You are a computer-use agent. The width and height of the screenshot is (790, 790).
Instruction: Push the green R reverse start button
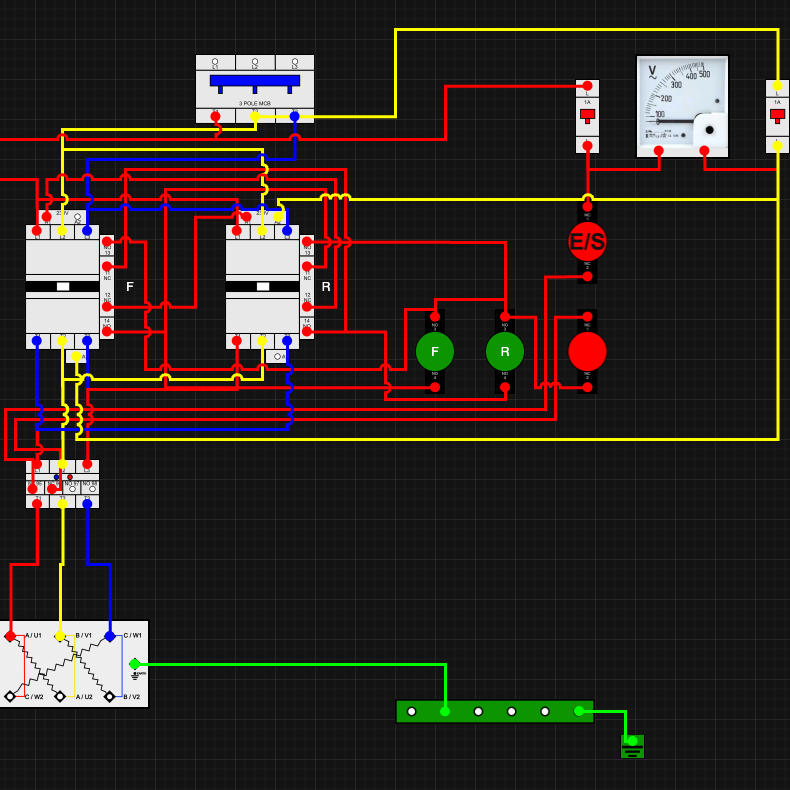505,352
